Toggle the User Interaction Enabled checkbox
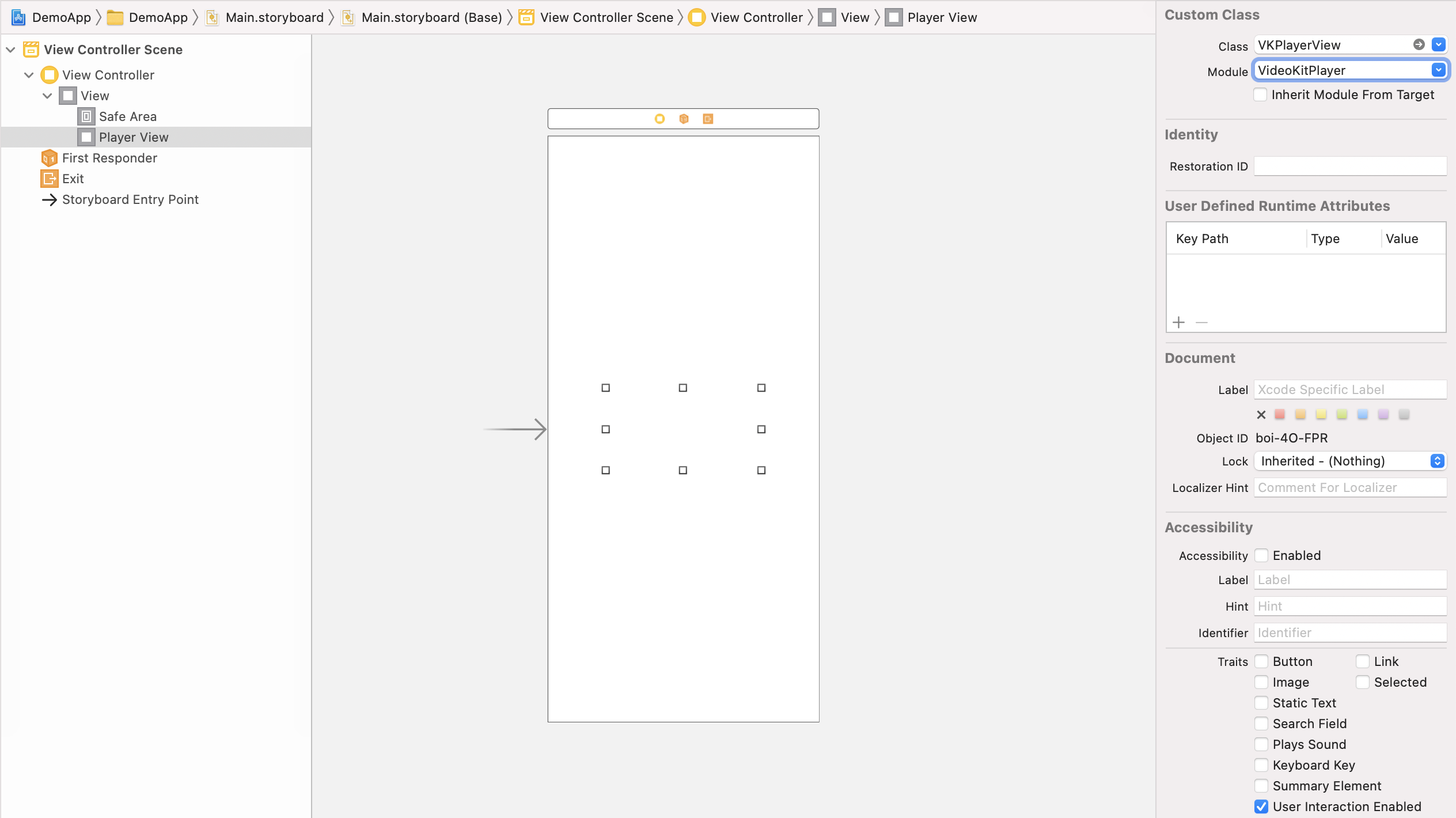Image resolution: width=1456 pixels, height=818 pixels. point(1261,806)
